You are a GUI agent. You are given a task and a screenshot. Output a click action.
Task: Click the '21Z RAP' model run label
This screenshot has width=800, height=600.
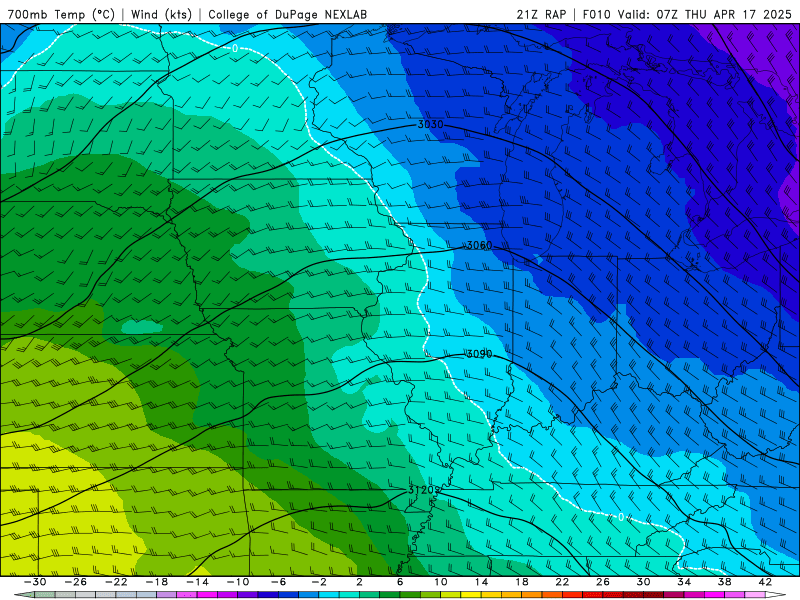(x=541, y=14)
